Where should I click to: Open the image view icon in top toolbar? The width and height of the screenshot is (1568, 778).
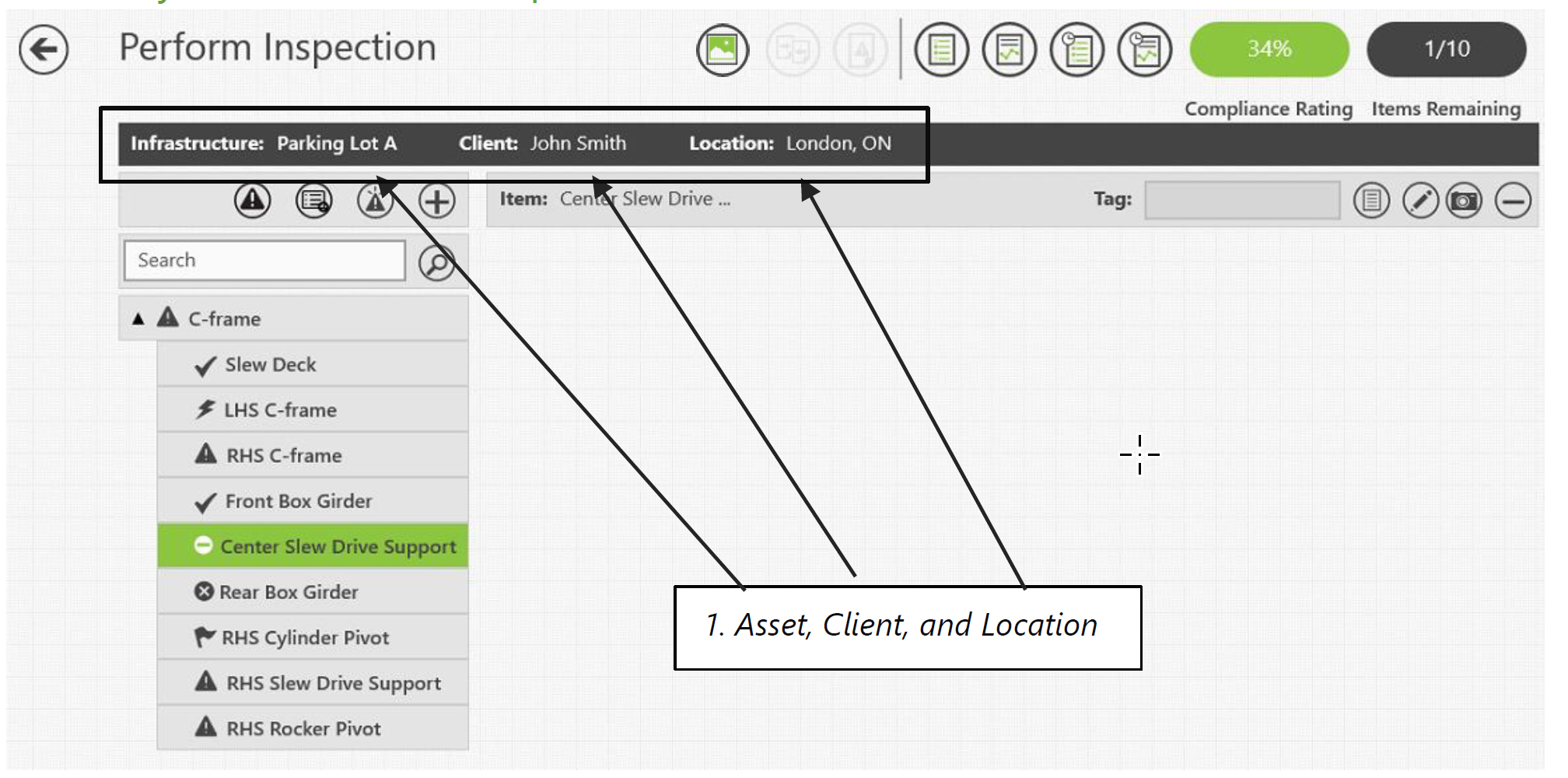pos(722,50)
